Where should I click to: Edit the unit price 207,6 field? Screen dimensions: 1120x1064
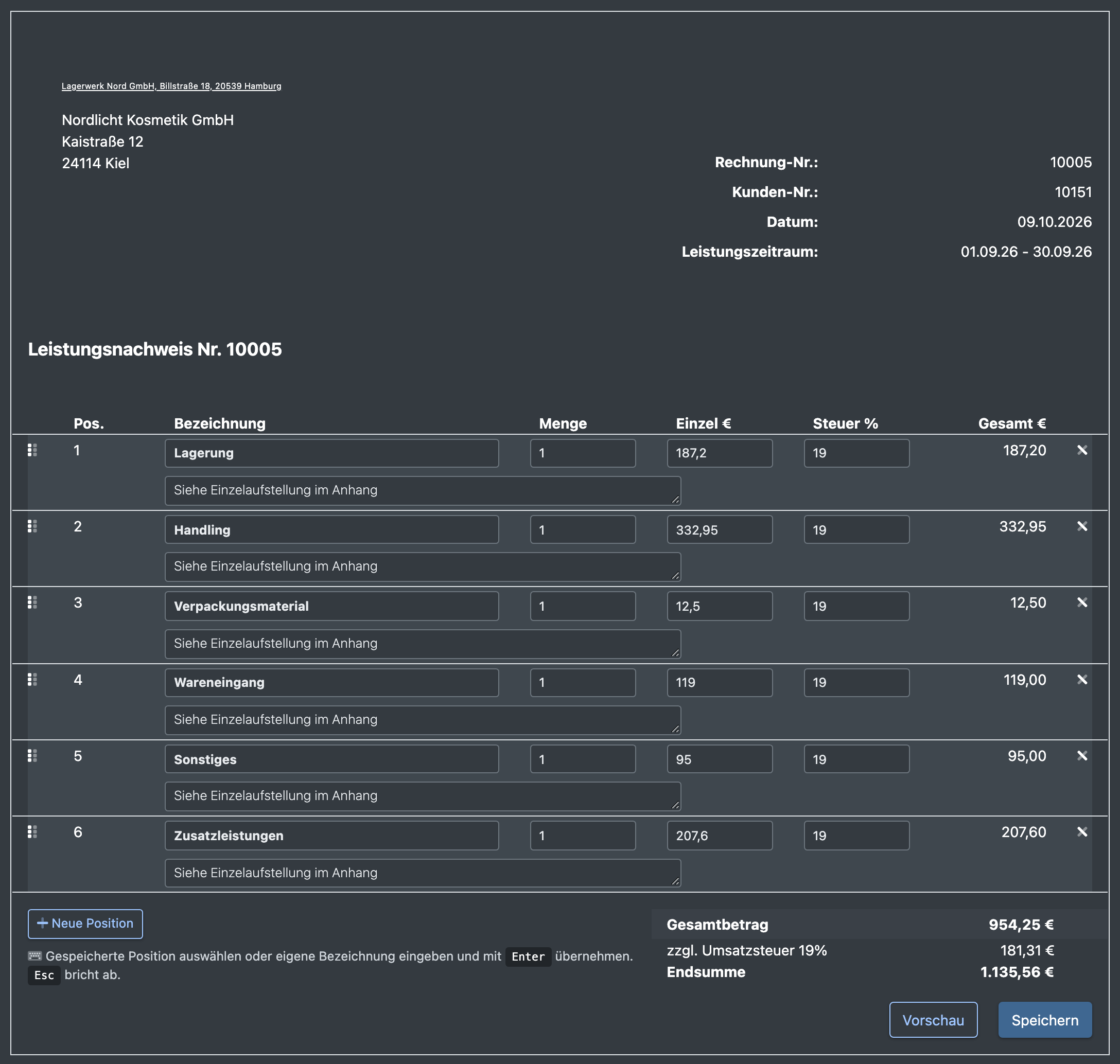pos(720,836)
